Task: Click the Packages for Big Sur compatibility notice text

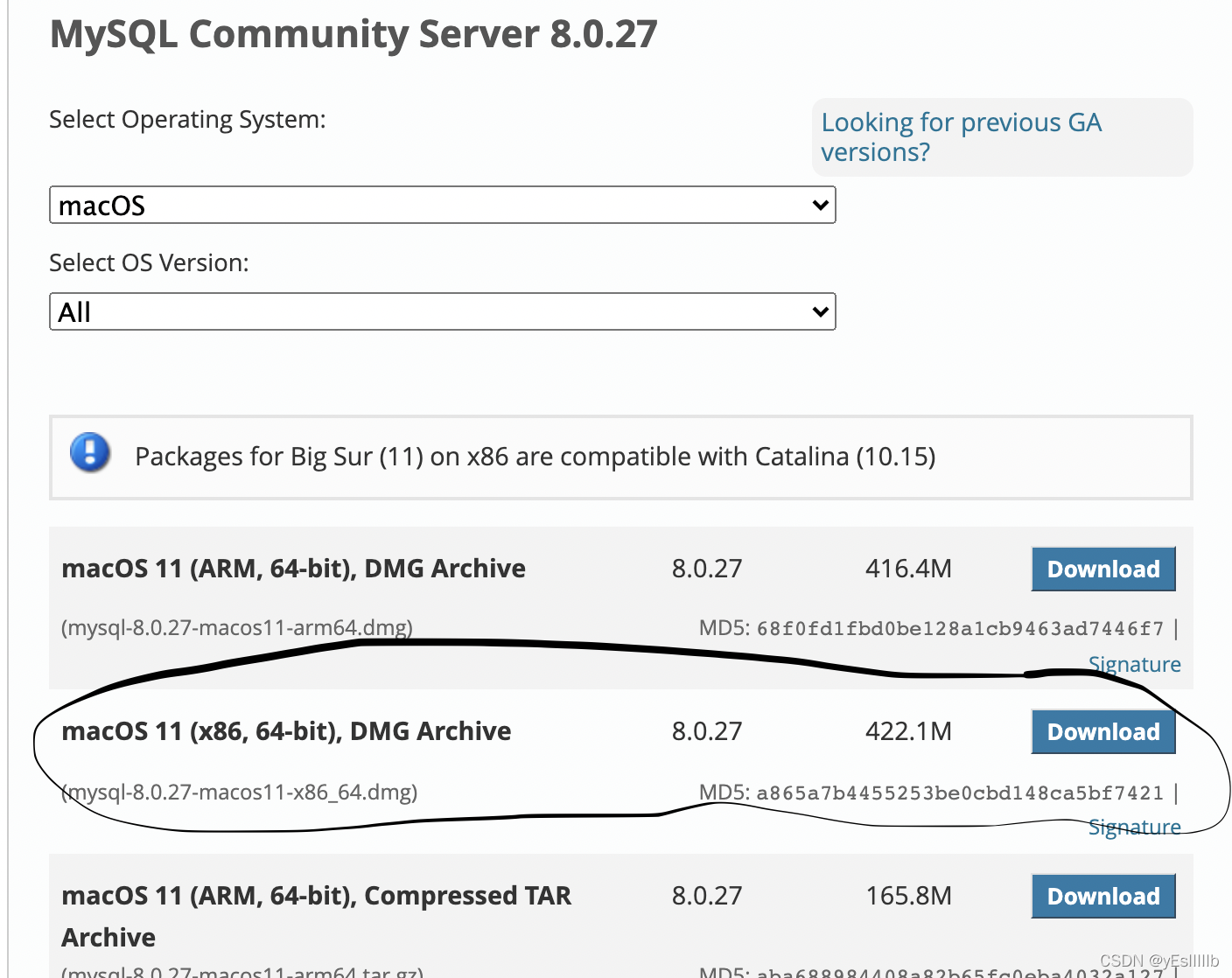Action: click(535, 457)
